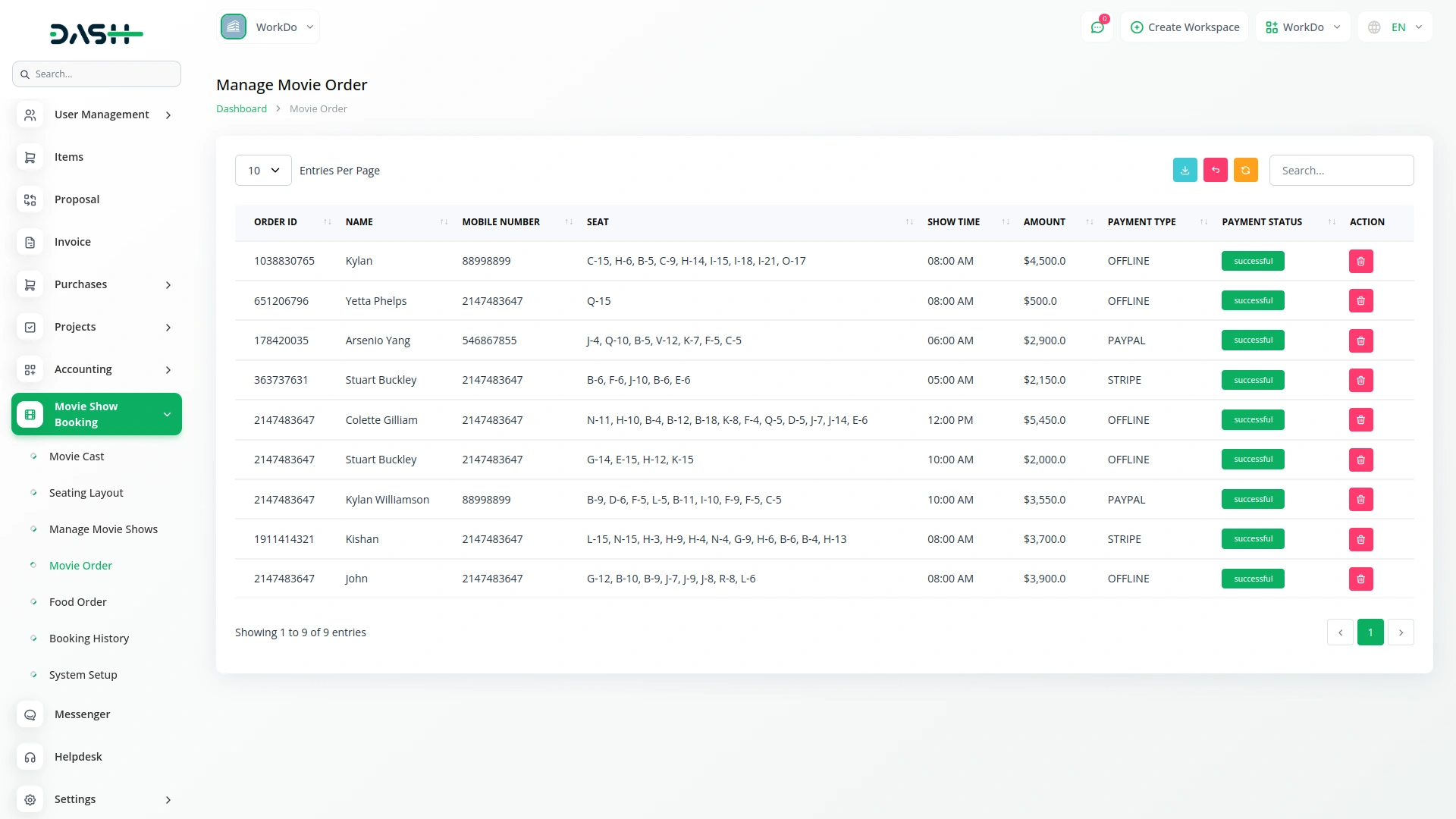
Task: Click the pink reset filter icon
Action: click(x=1216, y=170)
